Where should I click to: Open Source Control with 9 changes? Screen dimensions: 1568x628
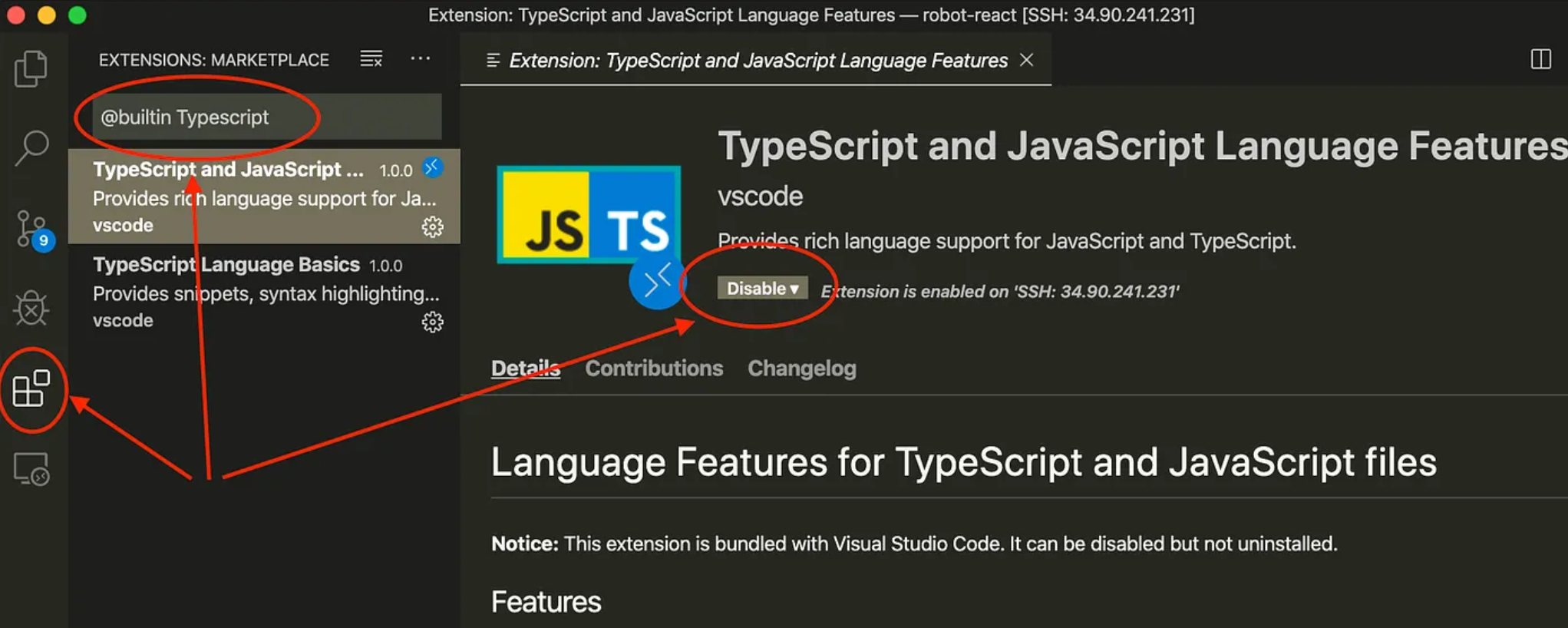click(31, 229)
